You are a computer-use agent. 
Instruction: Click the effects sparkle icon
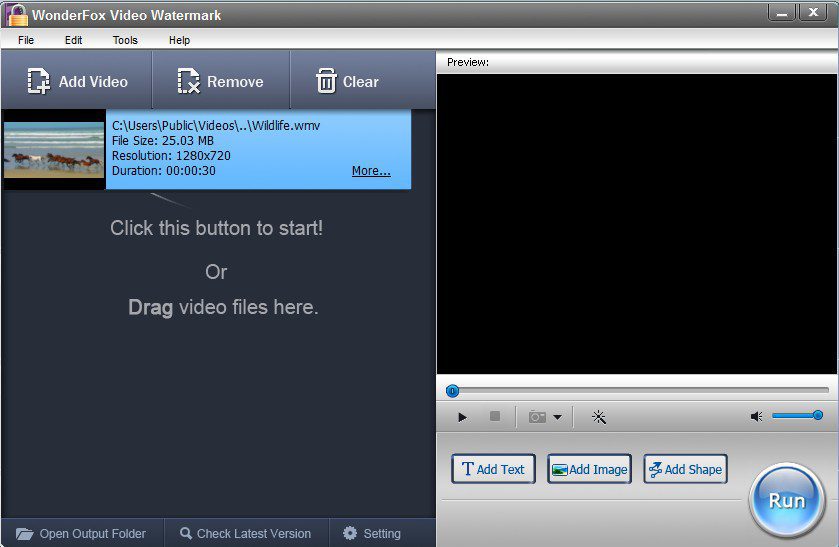point(599,417)
